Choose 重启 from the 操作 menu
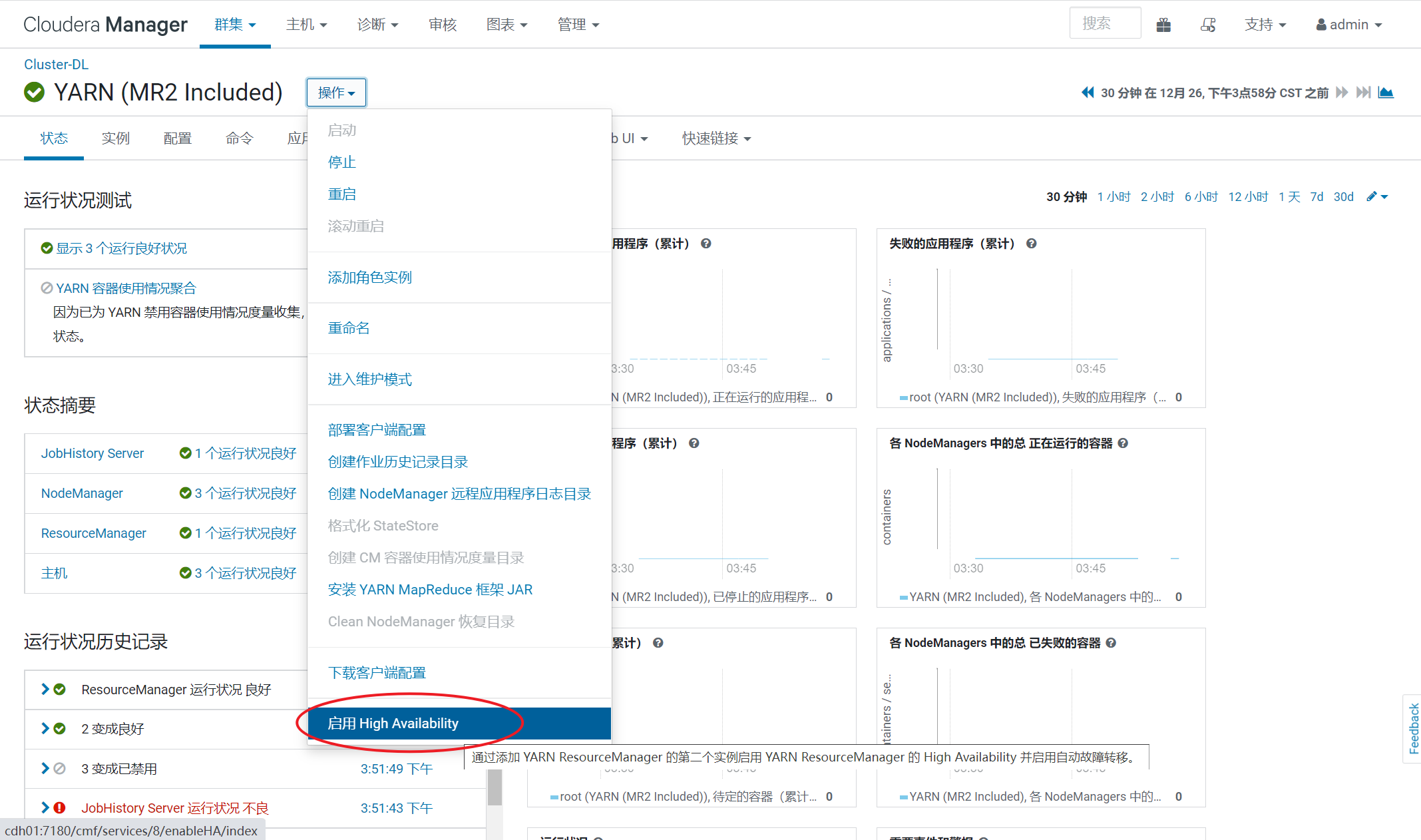The height and width of the screenshot is (840, 1421). [x=342, y=194]
